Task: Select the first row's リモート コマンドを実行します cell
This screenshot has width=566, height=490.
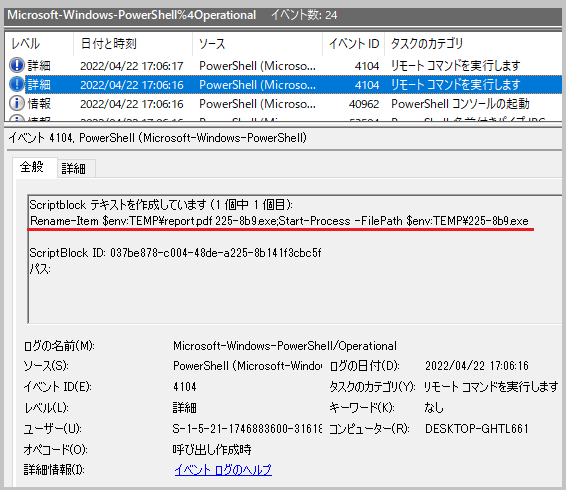Action: pos(456,66)
